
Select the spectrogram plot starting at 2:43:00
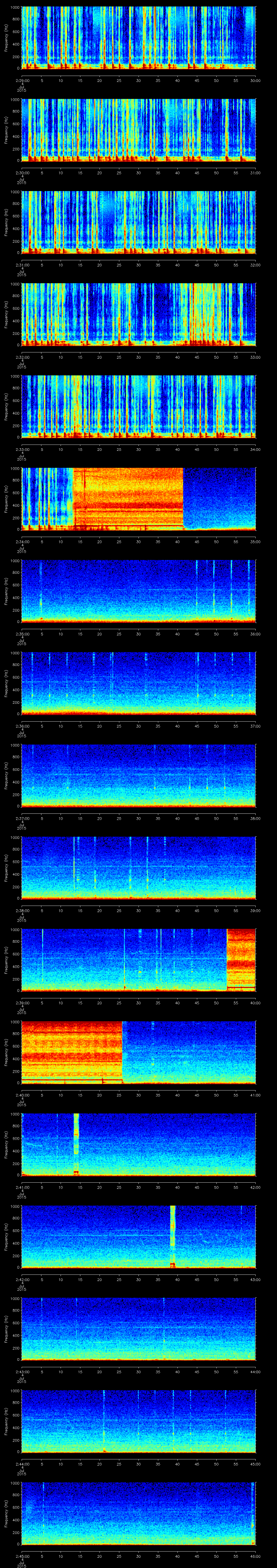(x=138, y=1329)
